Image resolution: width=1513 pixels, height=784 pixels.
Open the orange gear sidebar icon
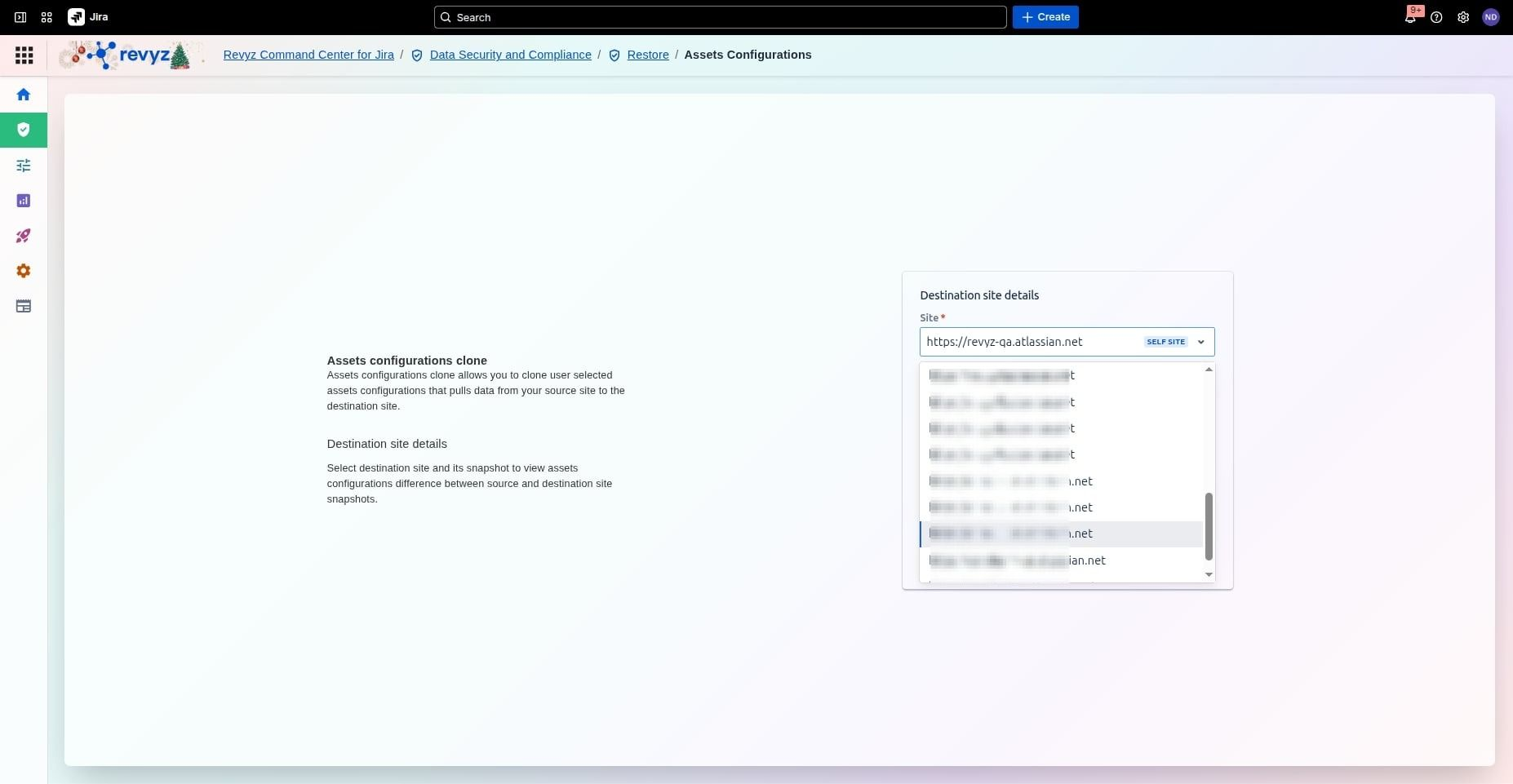click(24, 271)
